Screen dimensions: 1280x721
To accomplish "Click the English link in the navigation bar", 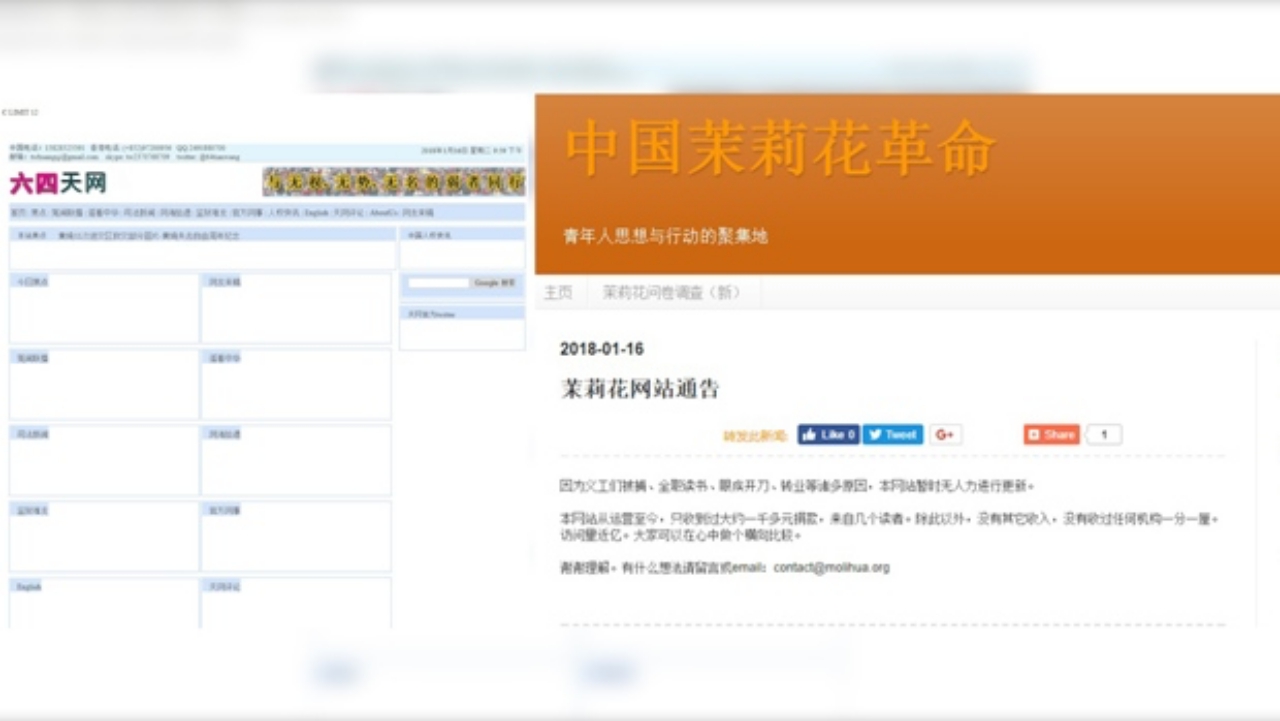I will point(316,213).
